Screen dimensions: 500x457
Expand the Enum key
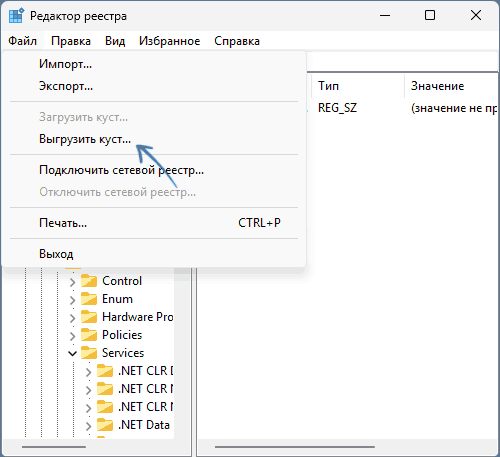click(72, 300)
